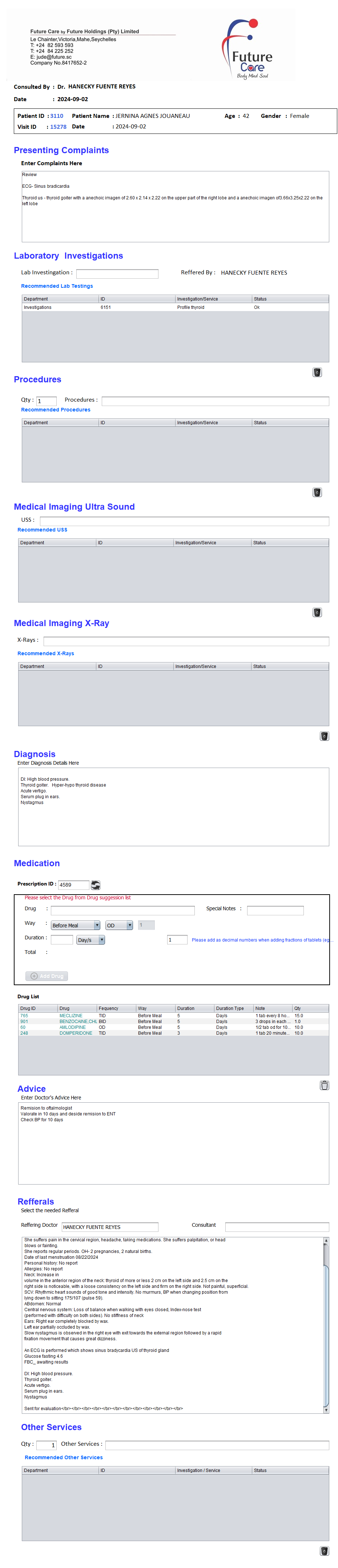Expand the OD frequency dropdown
This screenshot has width=338, height=1568.
coord(119,925)
